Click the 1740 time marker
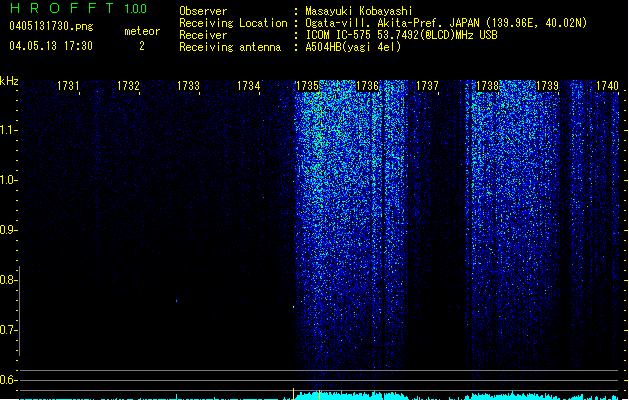629x400 pixels. coord(607,86)
